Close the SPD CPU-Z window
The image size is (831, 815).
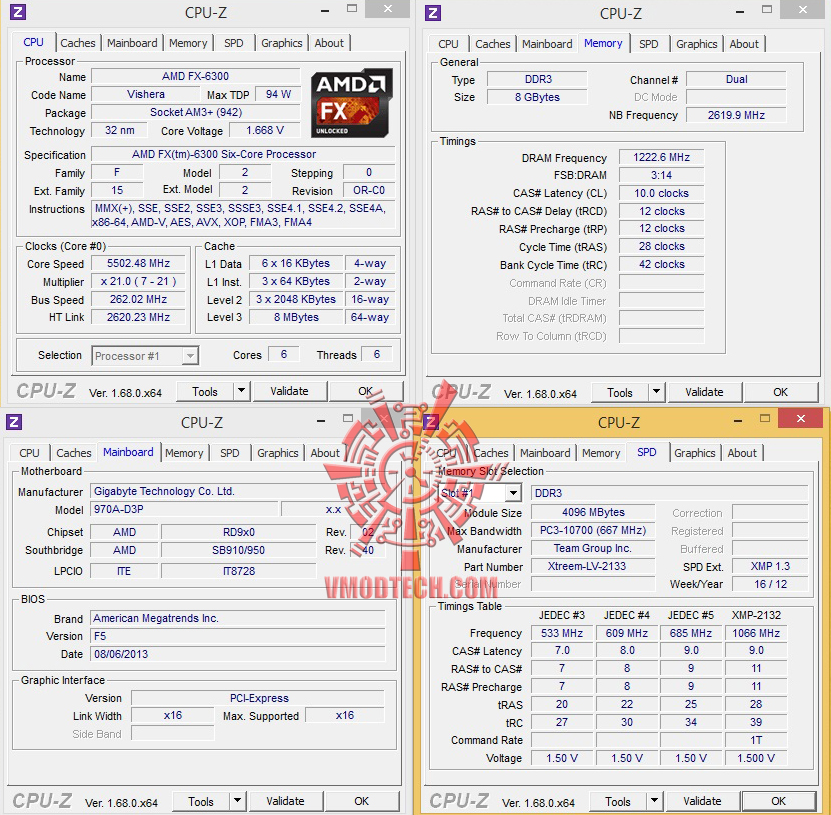tap(801, 419)
